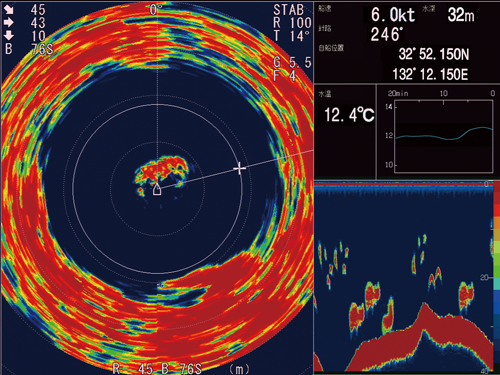
Task: Click the depth down-arrow icon
Action: click(9, 35)
